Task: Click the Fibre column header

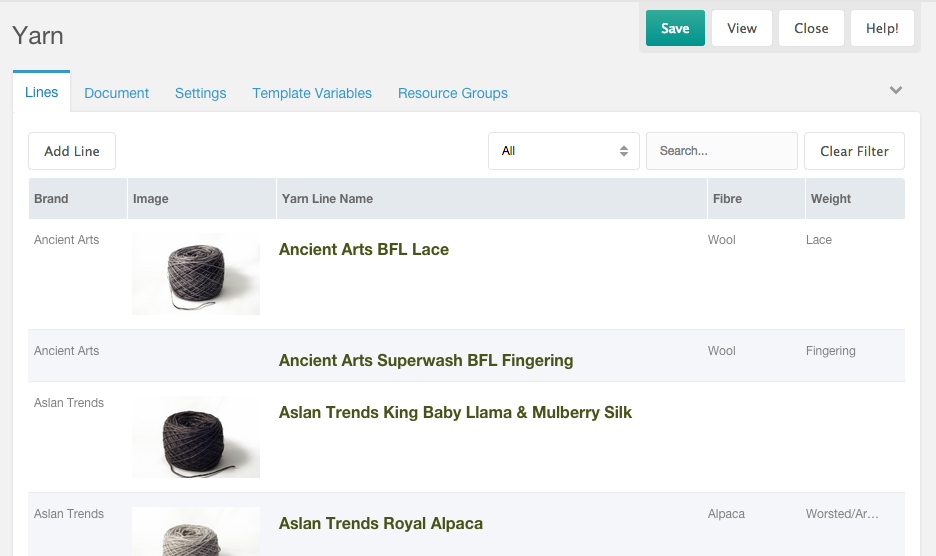Action: pos(756,199)
